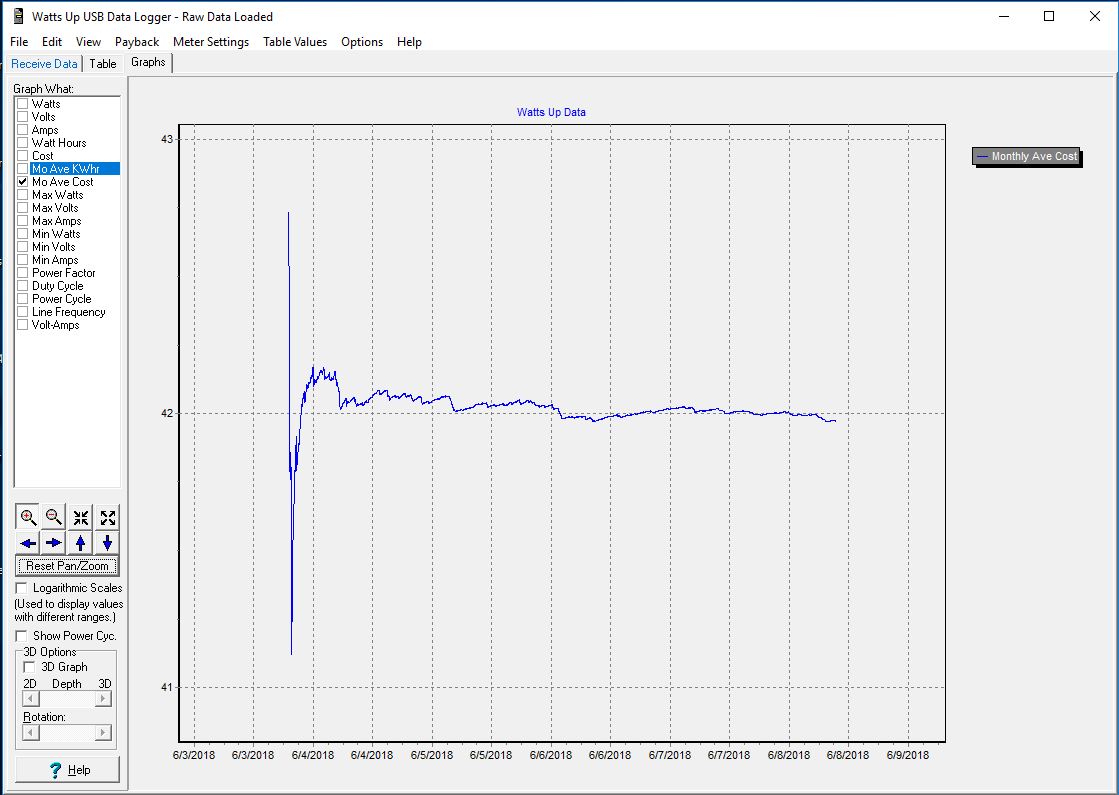
Task: Click the Monthly Ave Cost legend entry
Action: click(1027, 156)
